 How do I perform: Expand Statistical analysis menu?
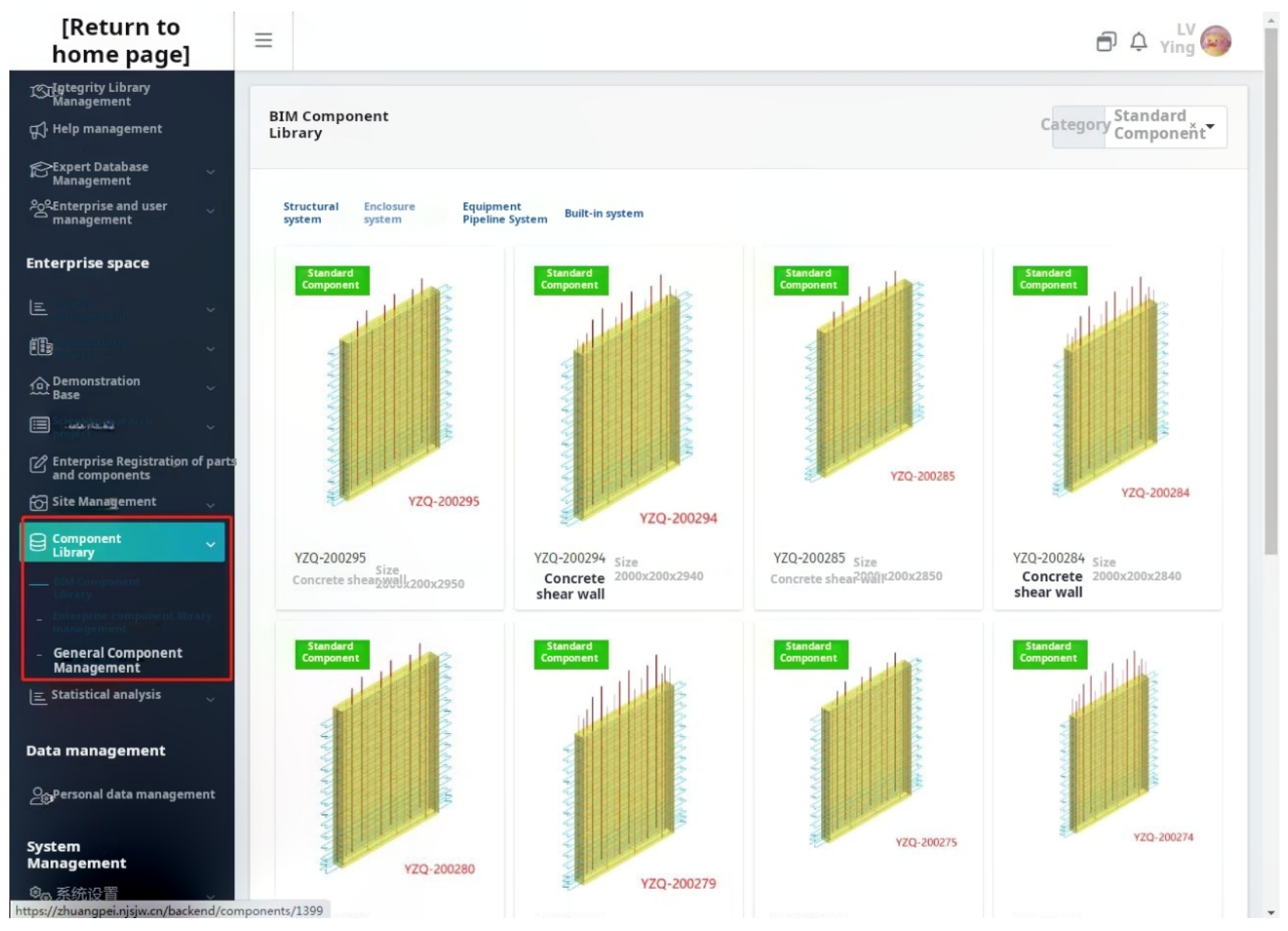210,699
